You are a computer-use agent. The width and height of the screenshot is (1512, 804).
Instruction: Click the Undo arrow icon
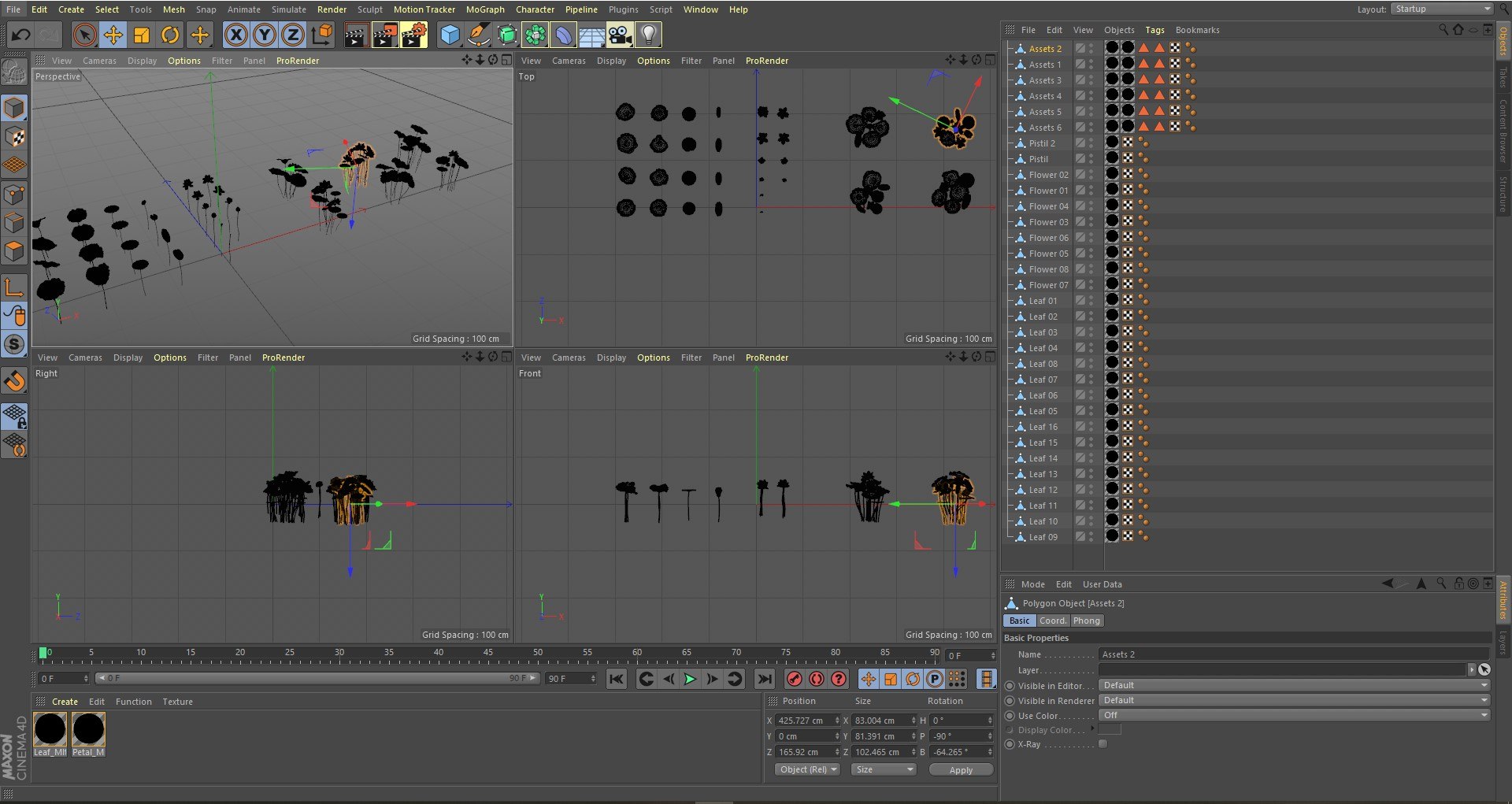[20, 35]
